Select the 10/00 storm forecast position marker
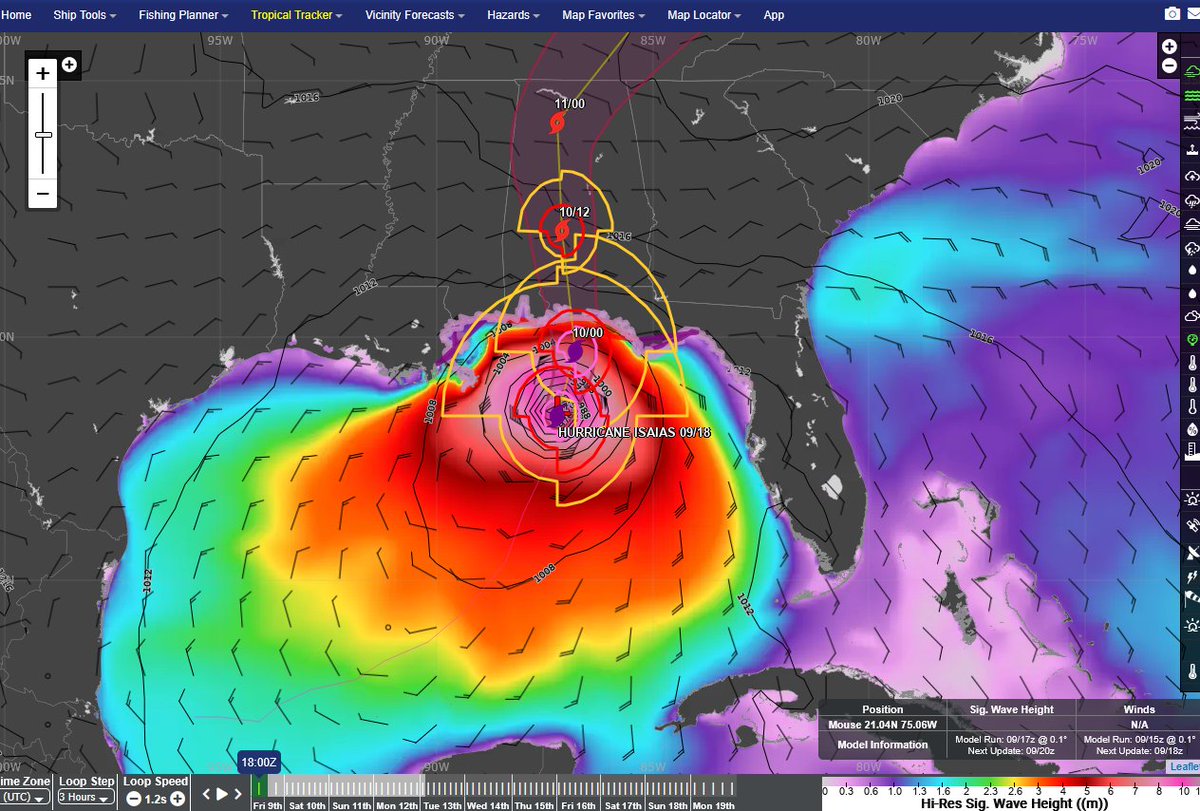 (x=576, y=350)
